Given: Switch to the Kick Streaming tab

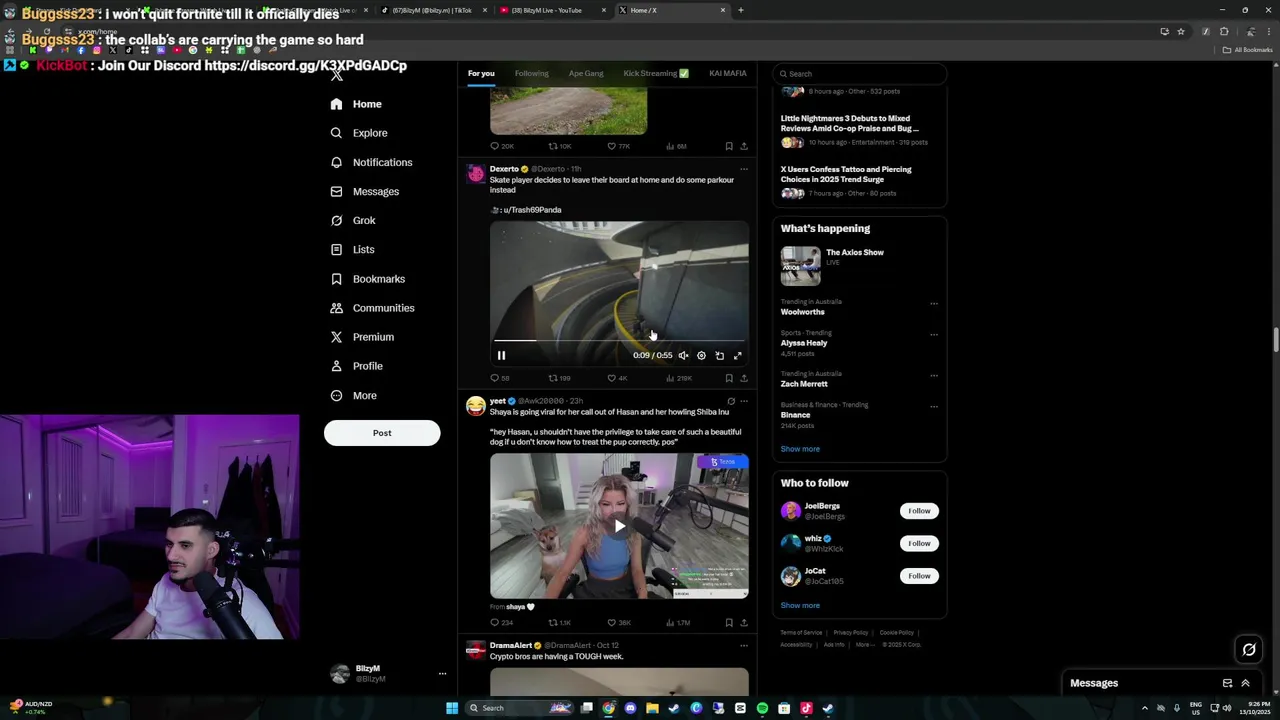Looking at the screenshot, I should 656,73.
